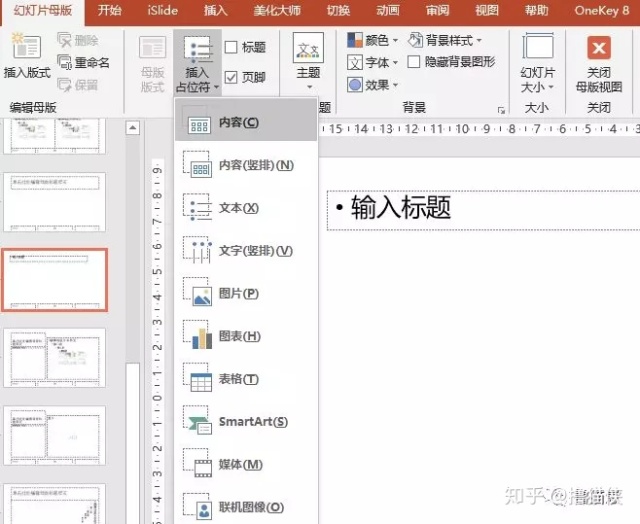Click the Colors (颜色) swatch icon
The height and width of the screenshot is (524, 640).
pos(355,40)
